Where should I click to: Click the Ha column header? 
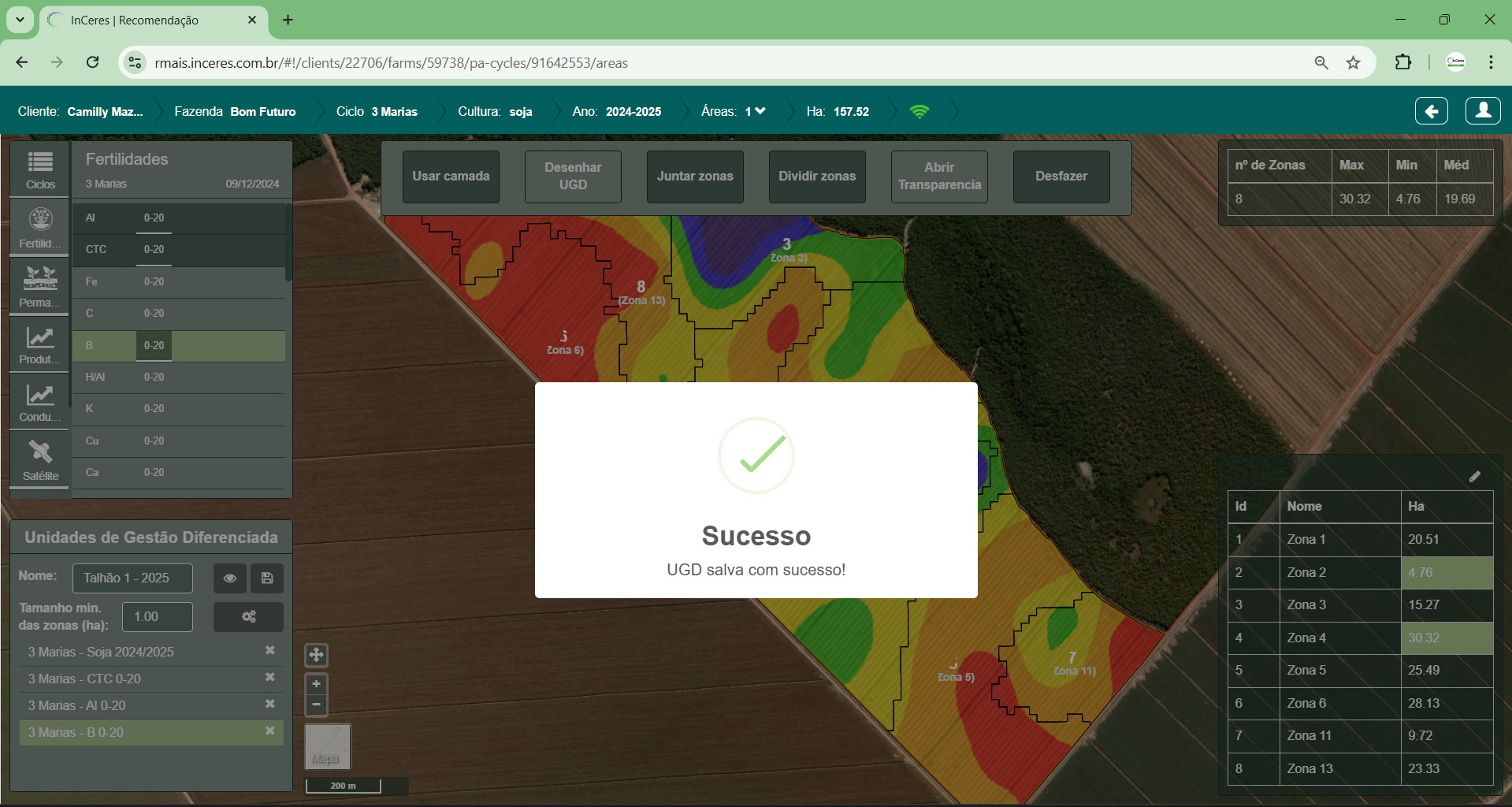click(1447, 507)
